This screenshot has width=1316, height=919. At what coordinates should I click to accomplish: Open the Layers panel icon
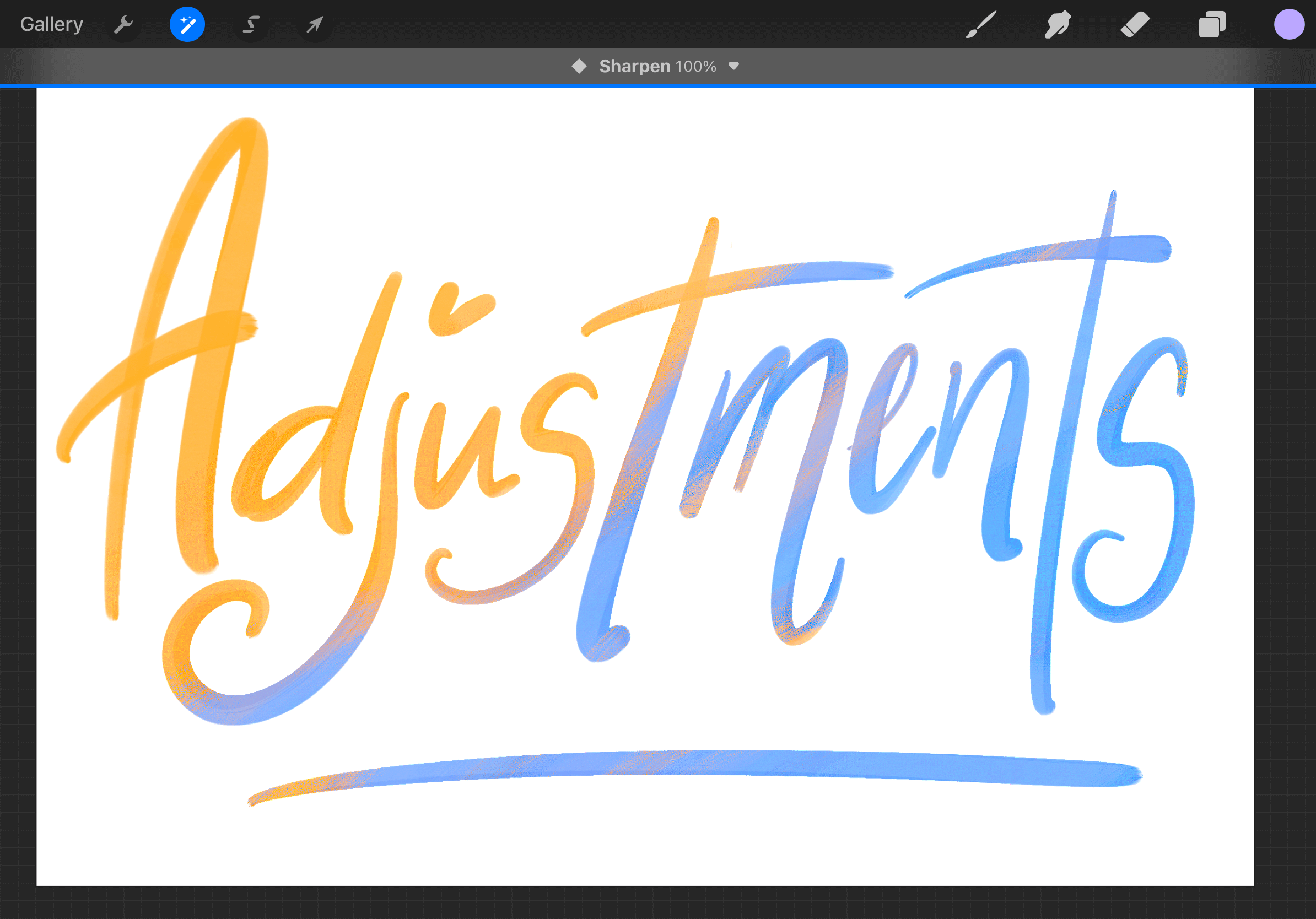pos(1212,24)
